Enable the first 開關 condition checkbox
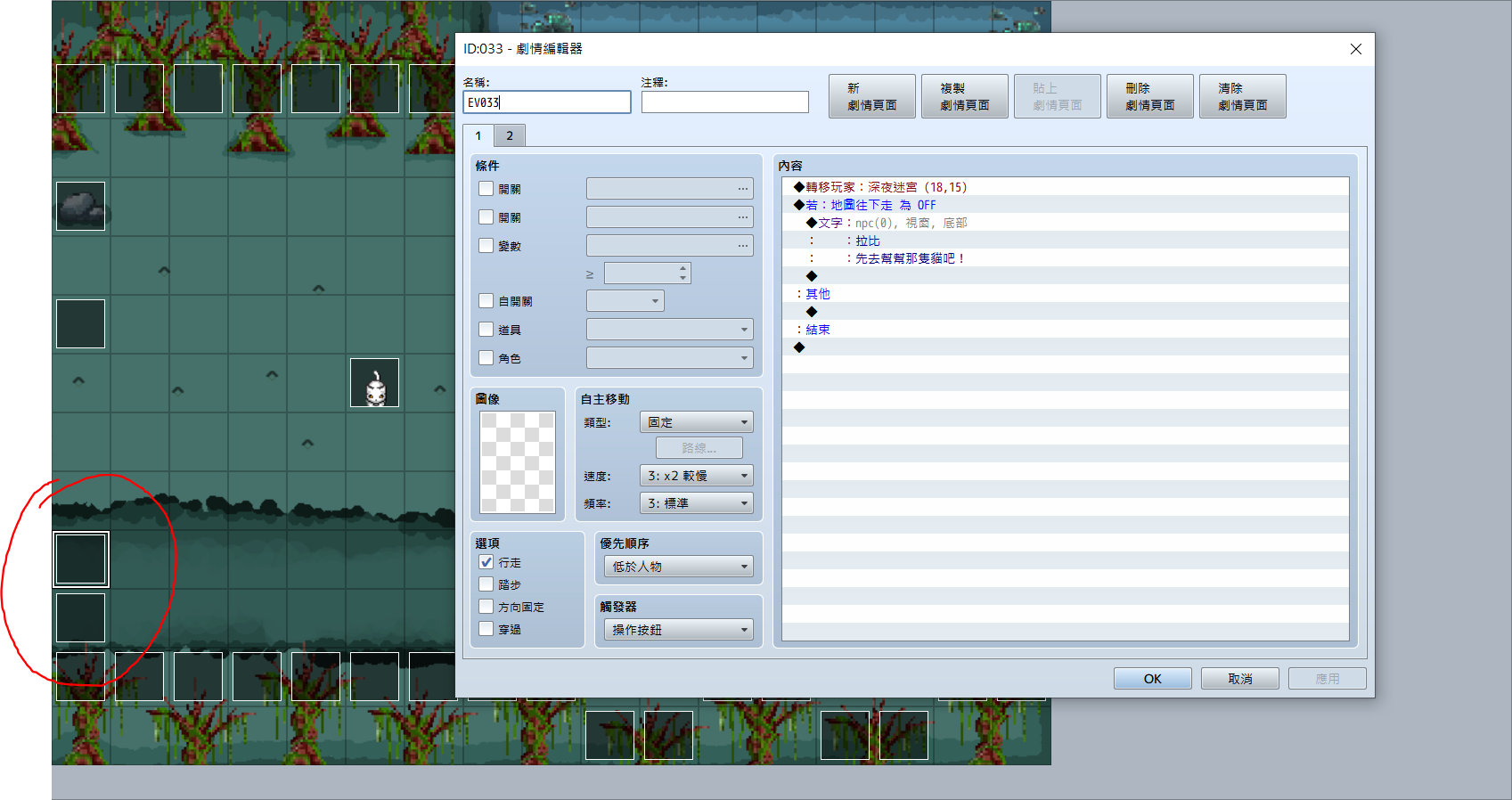This screenshot has width=1512, height=800. click(486, 189)
